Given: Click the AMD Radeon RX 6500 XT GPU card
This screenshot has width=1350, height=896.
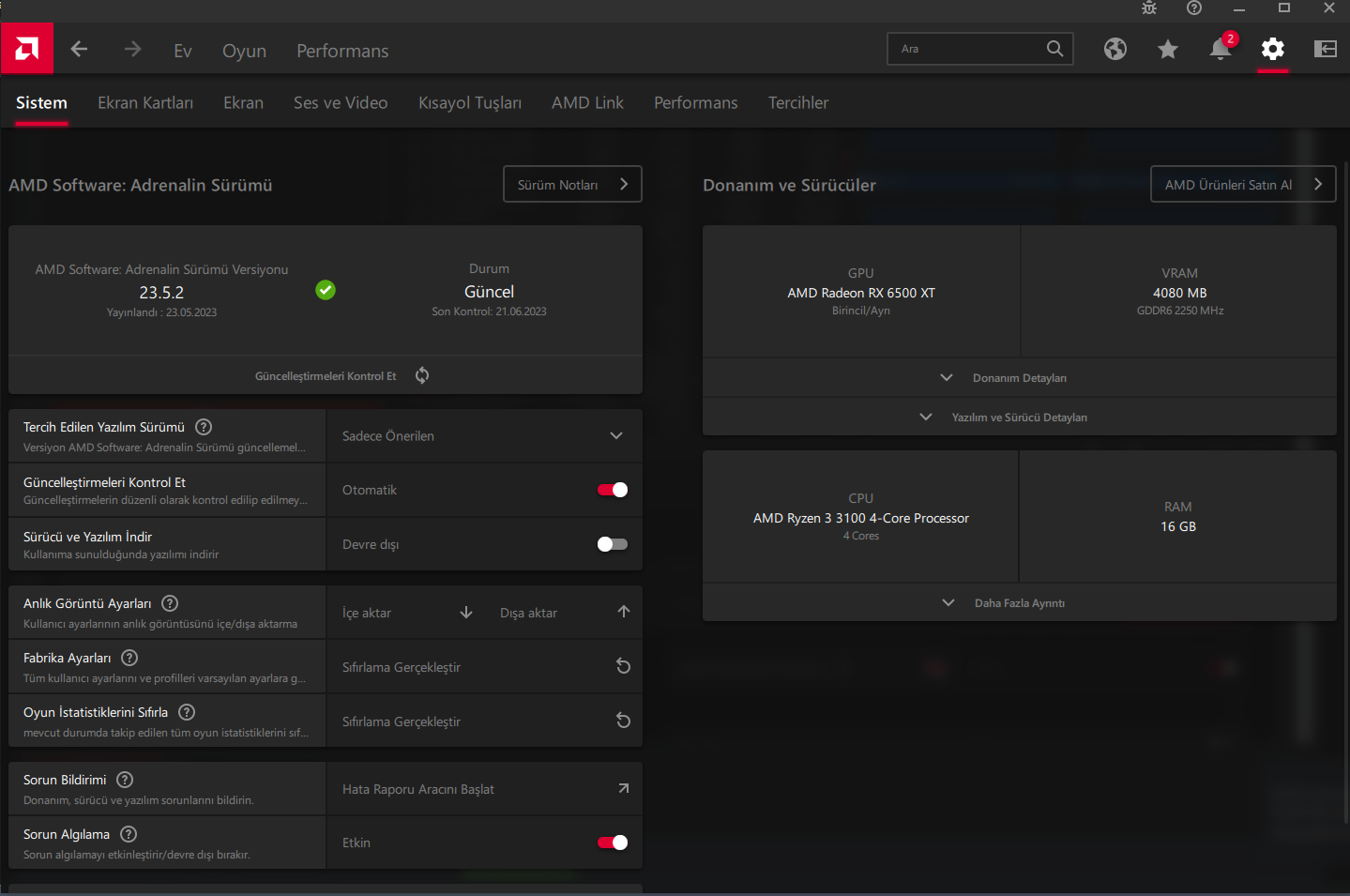Looking at the screenshot, I should pos(861,291).
